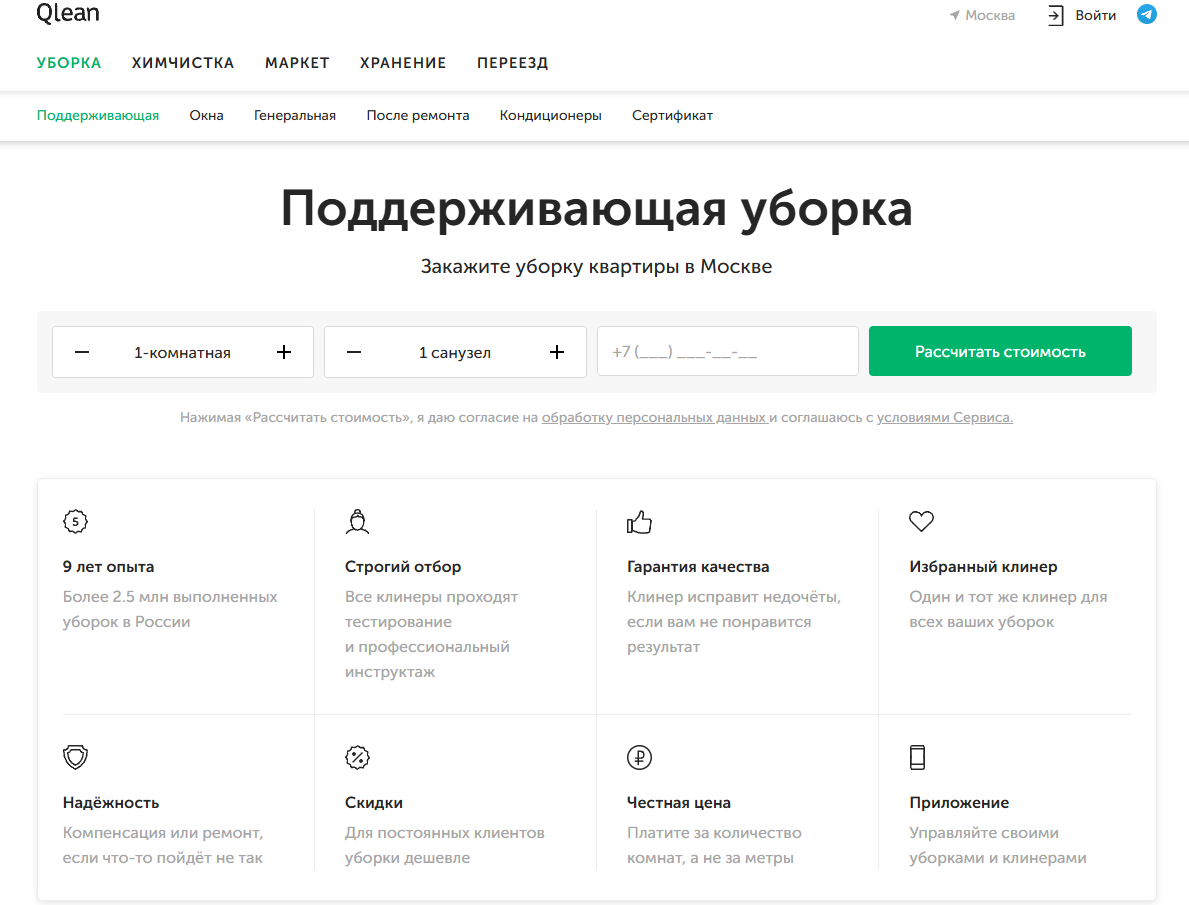Decrease bathroom count with minus
Viewport: 1189px width, 905px height.
pyautogui.click(x=354, y=352)
